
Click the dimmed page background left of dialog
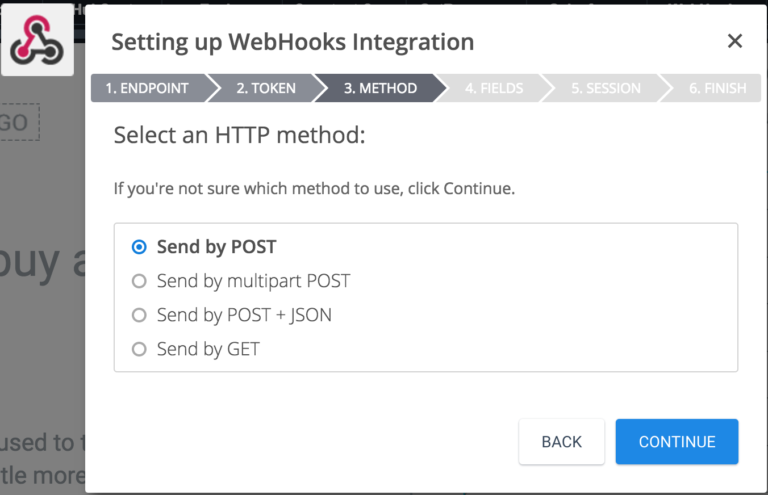pyautogui.click(x=40, y=330)
